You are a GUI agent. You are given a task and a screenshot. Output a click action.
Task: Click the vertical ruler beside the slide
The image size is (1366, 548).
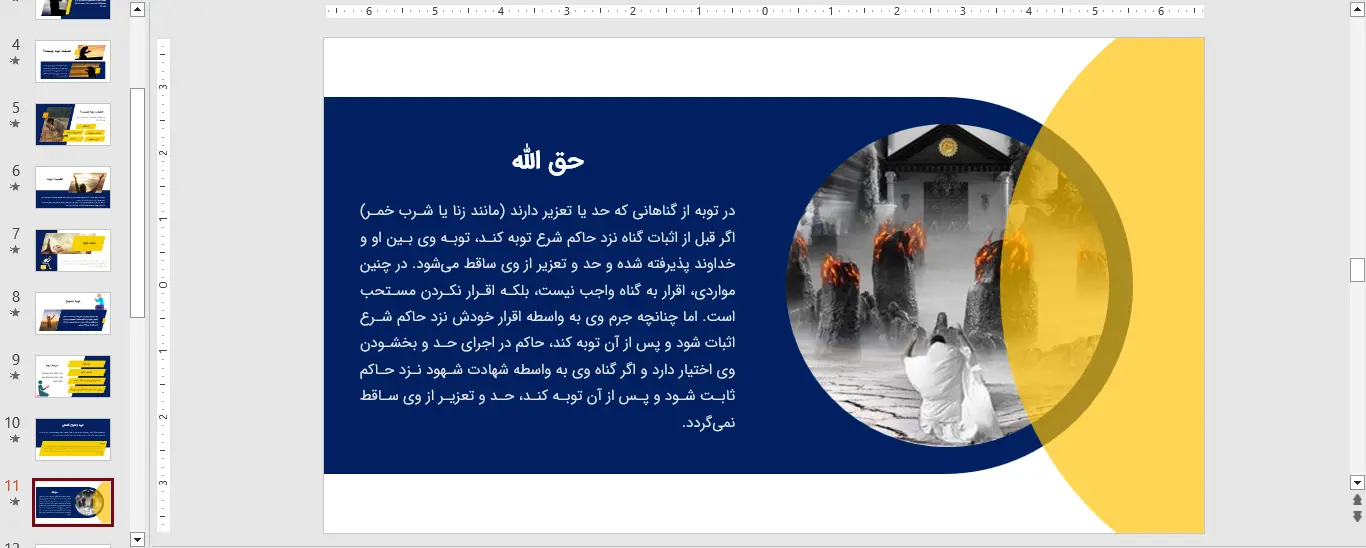pyautogui.click(x=164, y=285)
